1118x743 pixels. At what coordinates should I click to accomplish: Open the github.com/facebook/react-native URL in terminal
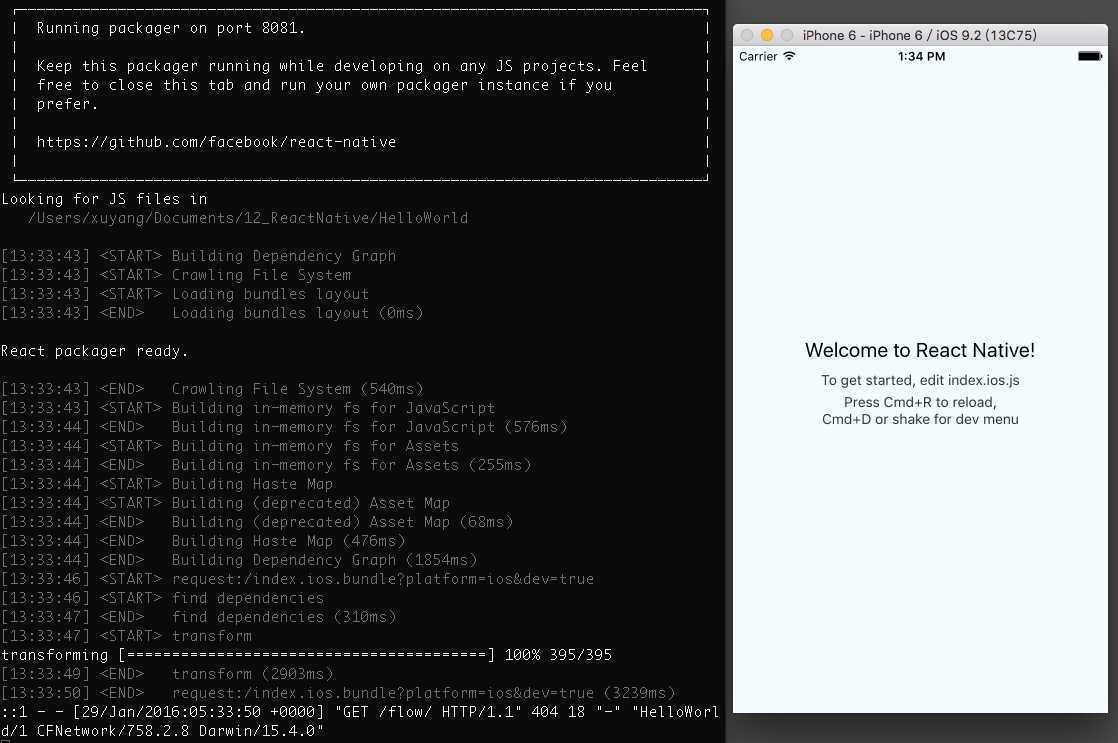tap(216, 142)
